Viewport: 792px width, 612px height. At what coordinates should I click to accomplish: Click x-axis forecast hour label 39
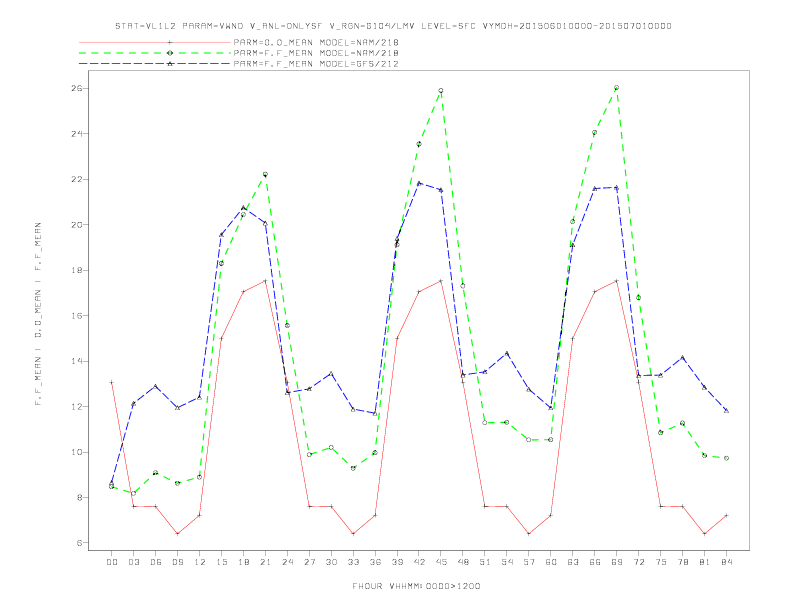397,562
